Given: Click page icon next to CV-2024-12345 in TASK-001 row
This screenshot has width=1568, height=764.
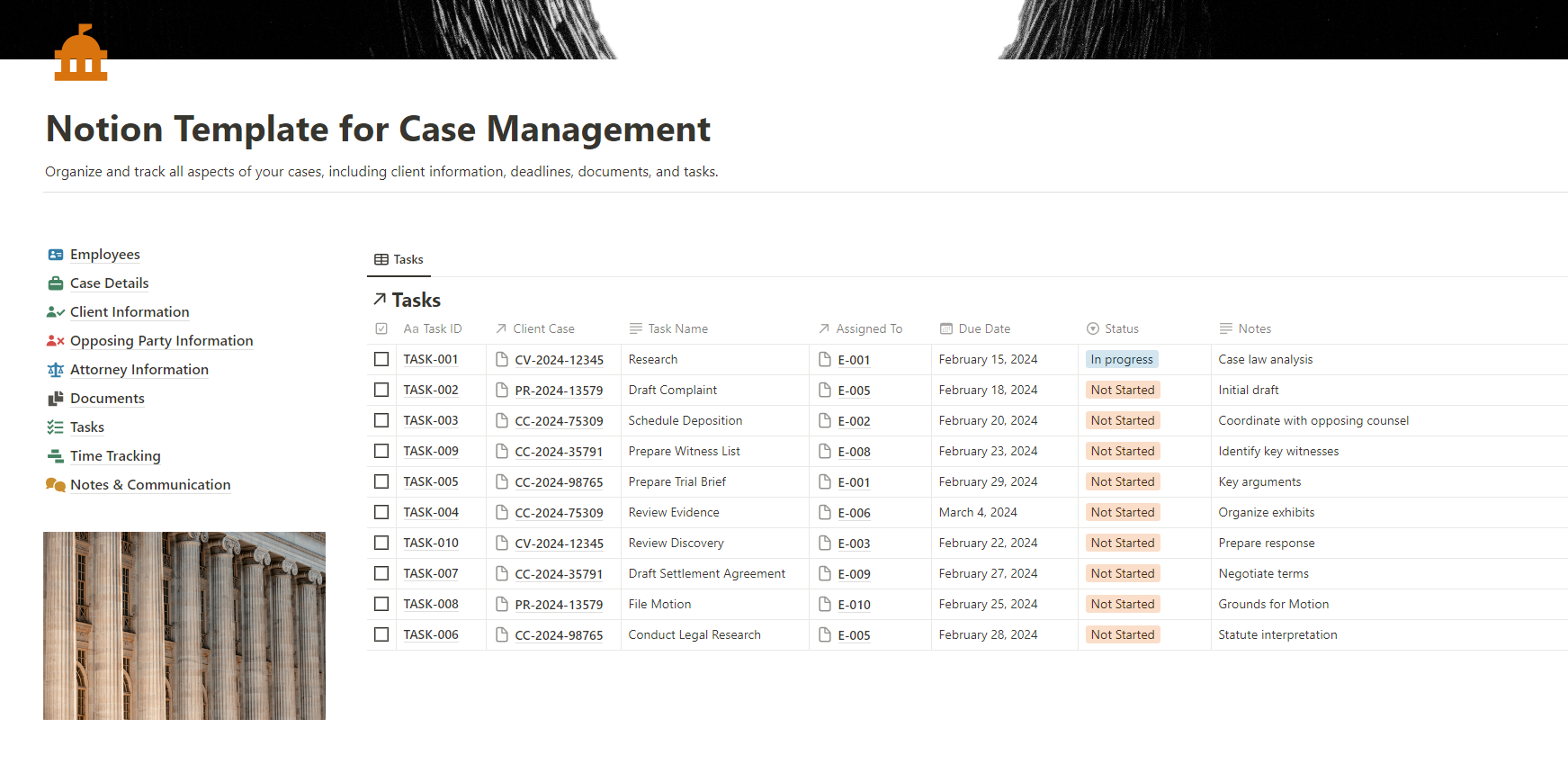Looking at the screenshot, I should click(x=503, y=359).
